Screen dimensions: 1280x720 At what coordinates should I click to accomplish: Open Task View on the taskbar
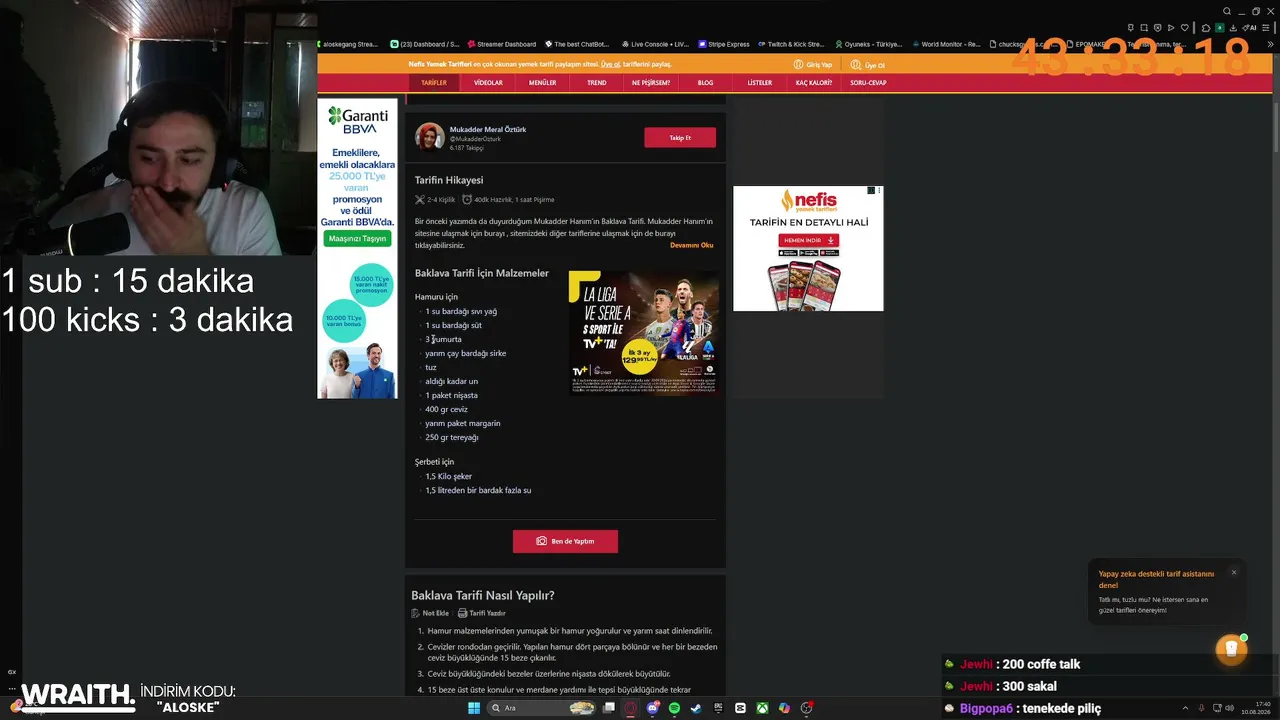tap(608, 708)
